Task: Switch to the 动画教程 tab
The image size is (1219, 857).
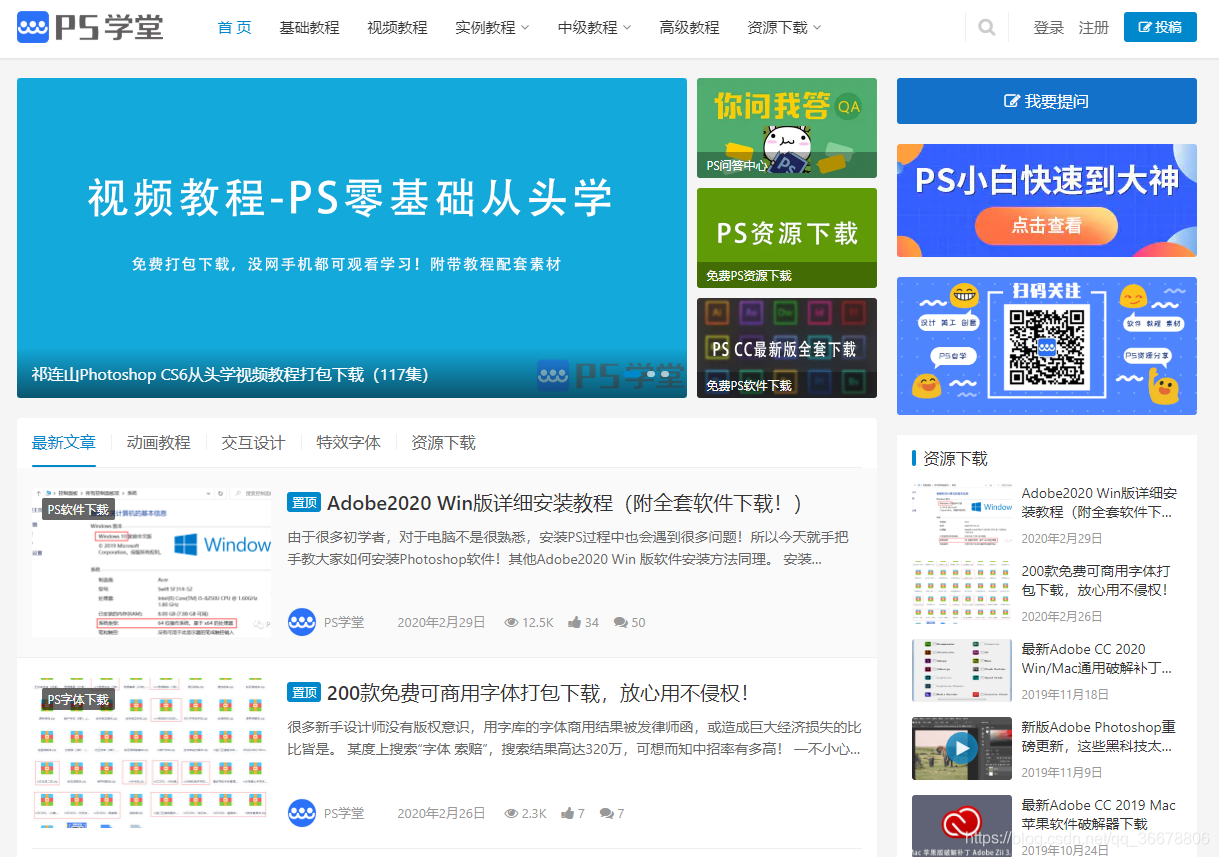Action: (x=158, y=442)
